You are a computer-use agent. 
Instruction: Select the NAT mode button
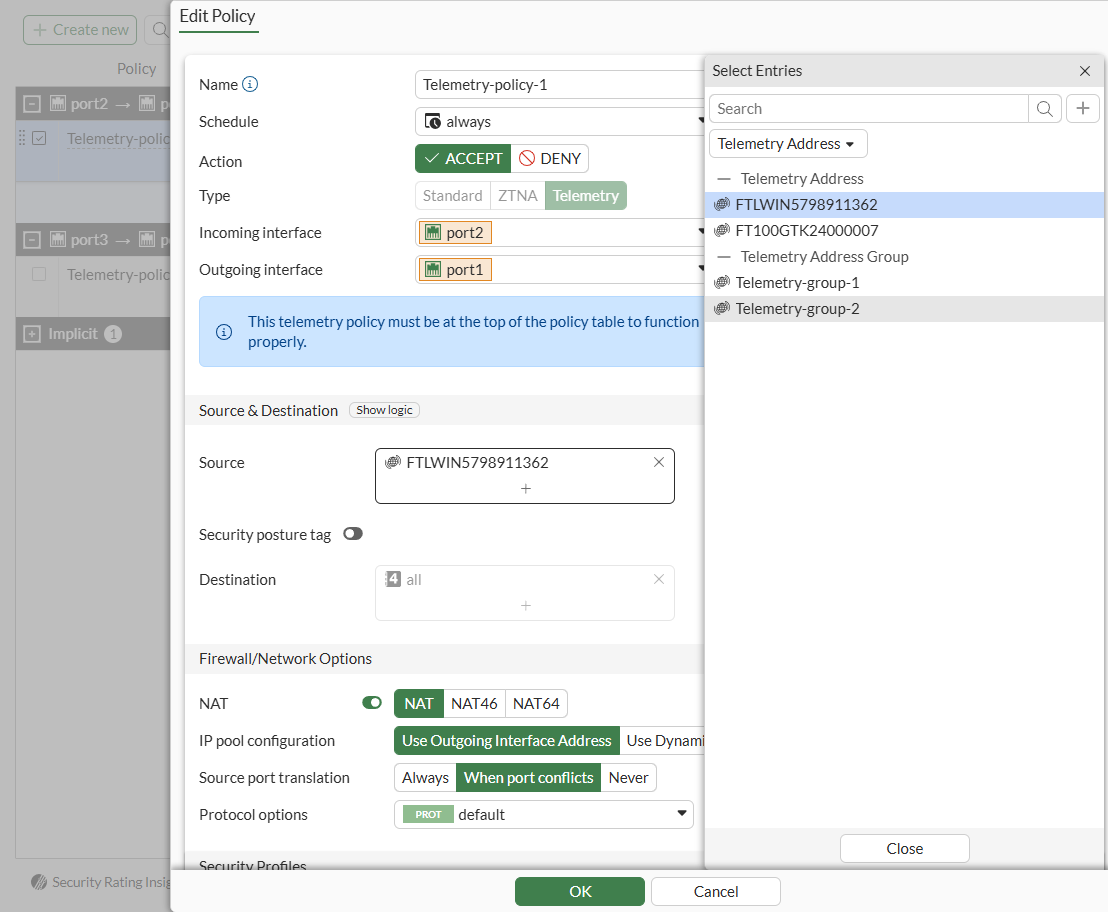418,704
